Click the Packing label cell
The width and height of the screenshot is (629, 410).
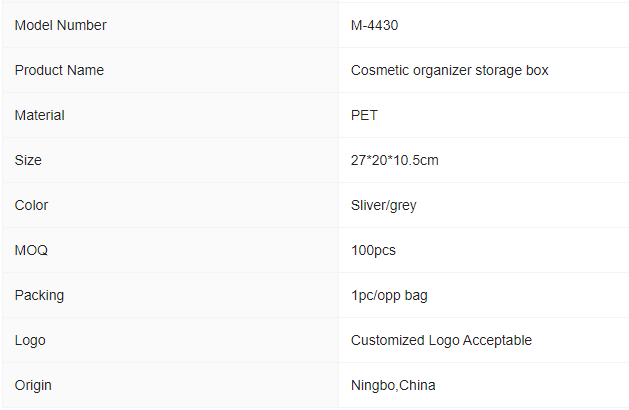click(170, 295)
